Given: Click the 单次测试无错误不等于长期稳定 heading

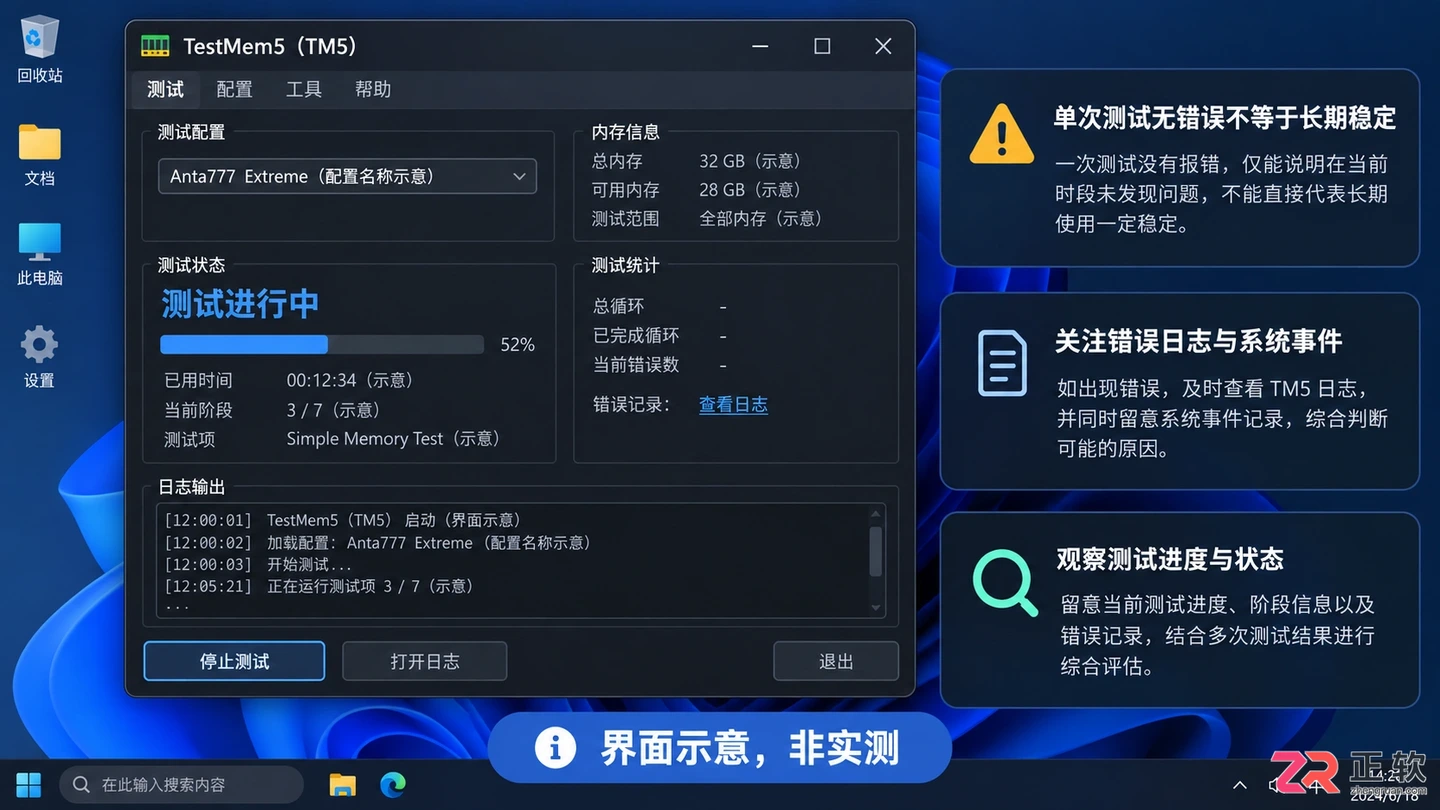Looking at the screenshot, I should [1224, 118].
